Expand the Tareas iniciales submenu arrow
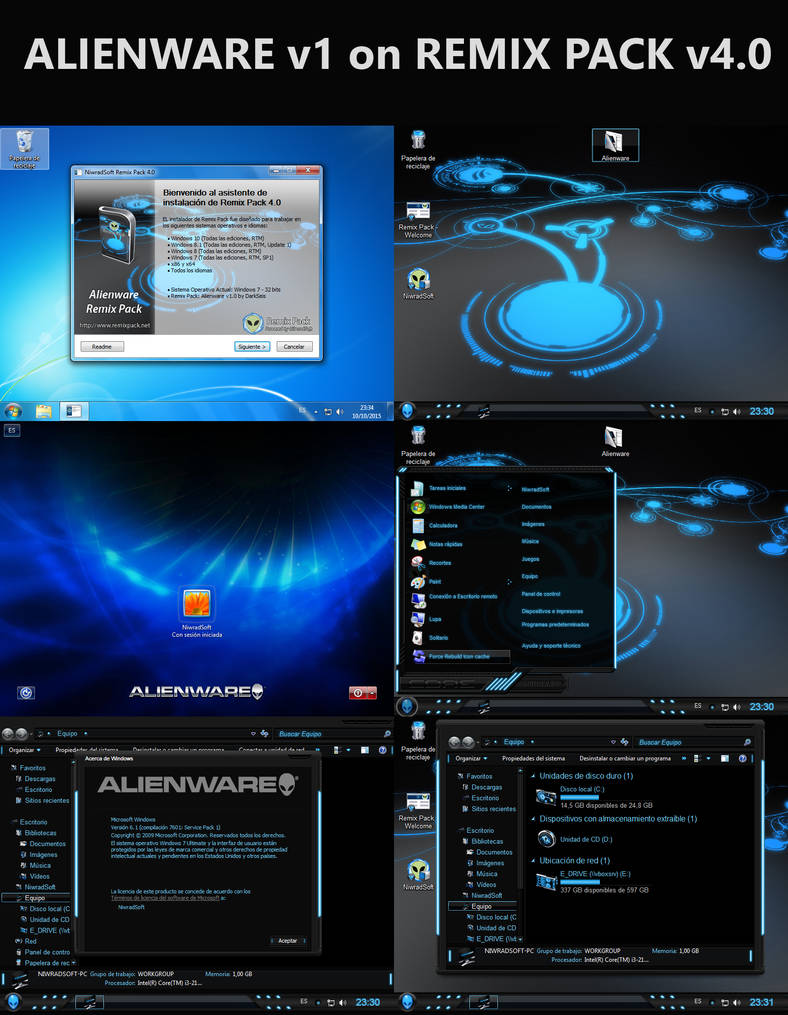 coord(509,489)
